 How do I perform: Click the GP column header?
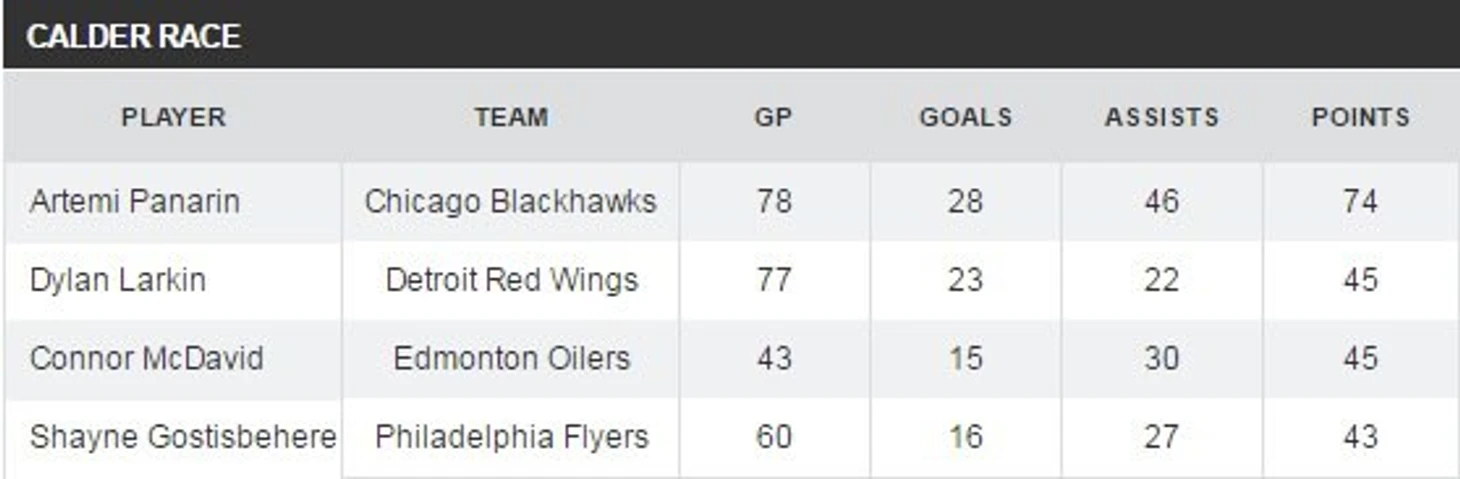click(773, 117)
